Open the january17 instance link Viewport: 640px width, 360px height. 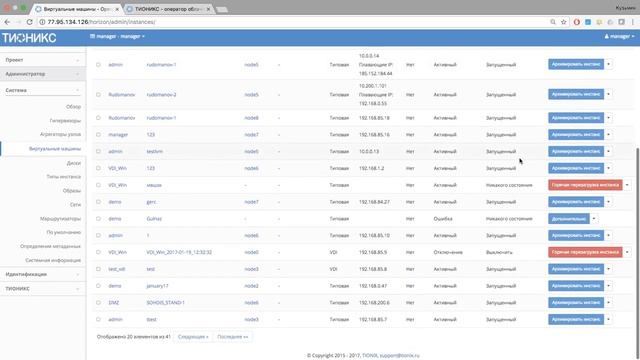pos(157,286)
